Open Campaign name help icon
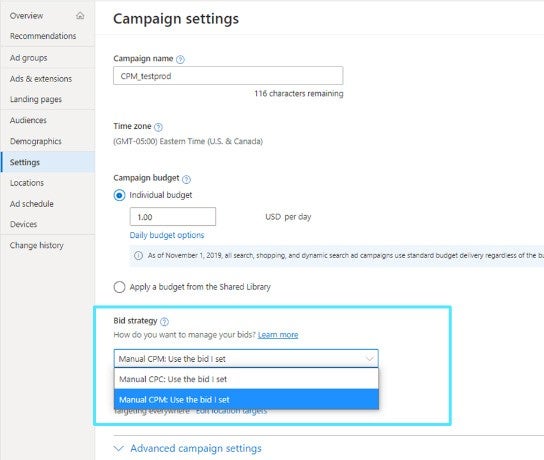Viewport: 544px width, 460px height. (x=180, y=59)
